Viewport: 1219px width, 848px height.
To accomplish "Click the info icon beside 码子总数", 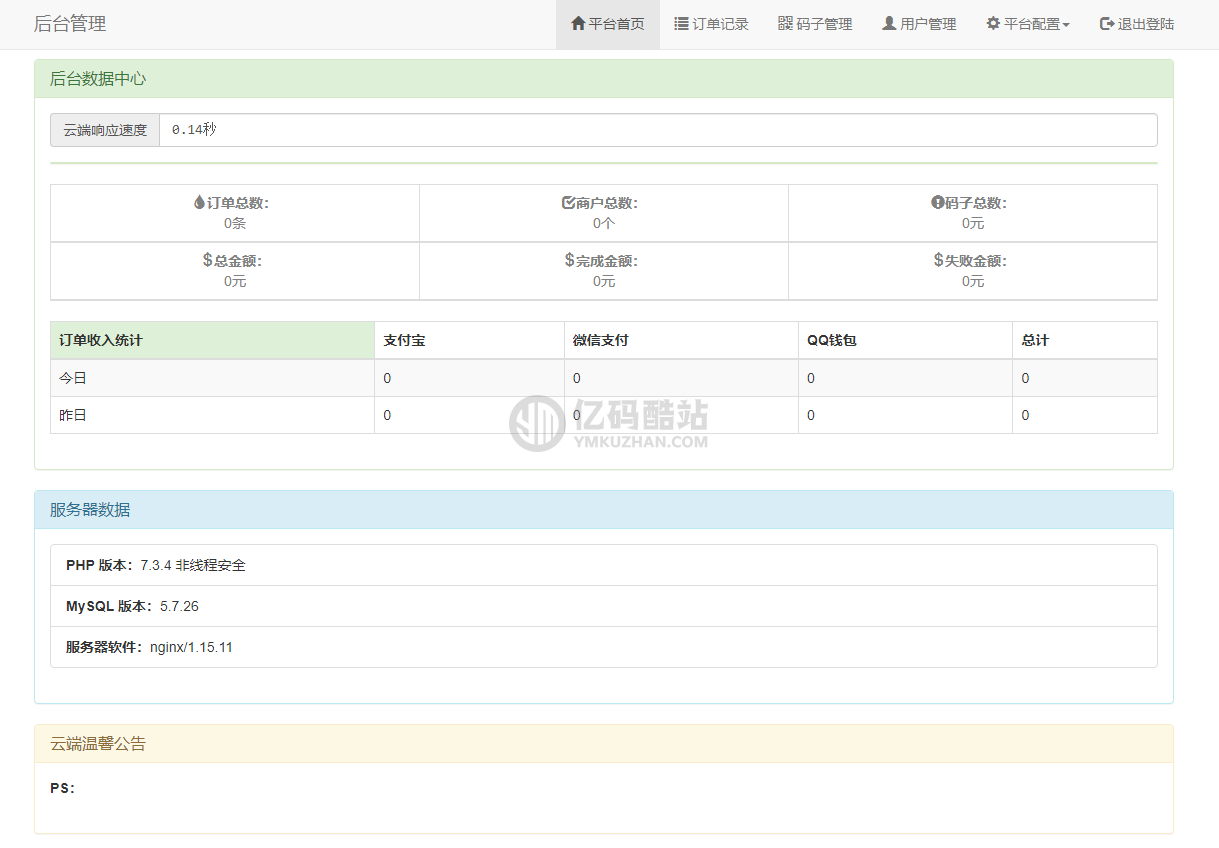I will [937, 202].
